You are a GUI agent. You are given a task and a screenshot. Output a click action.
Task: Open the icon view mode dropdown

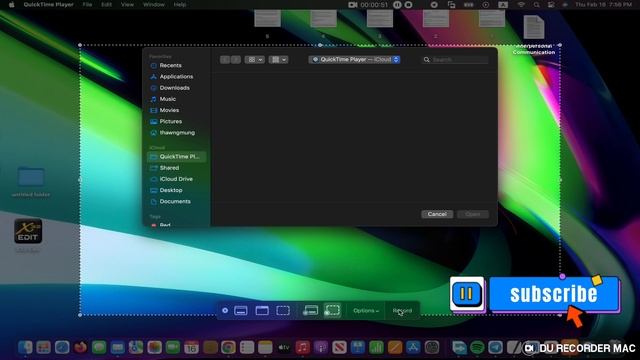pyautogui.click(x=255, y=60)
